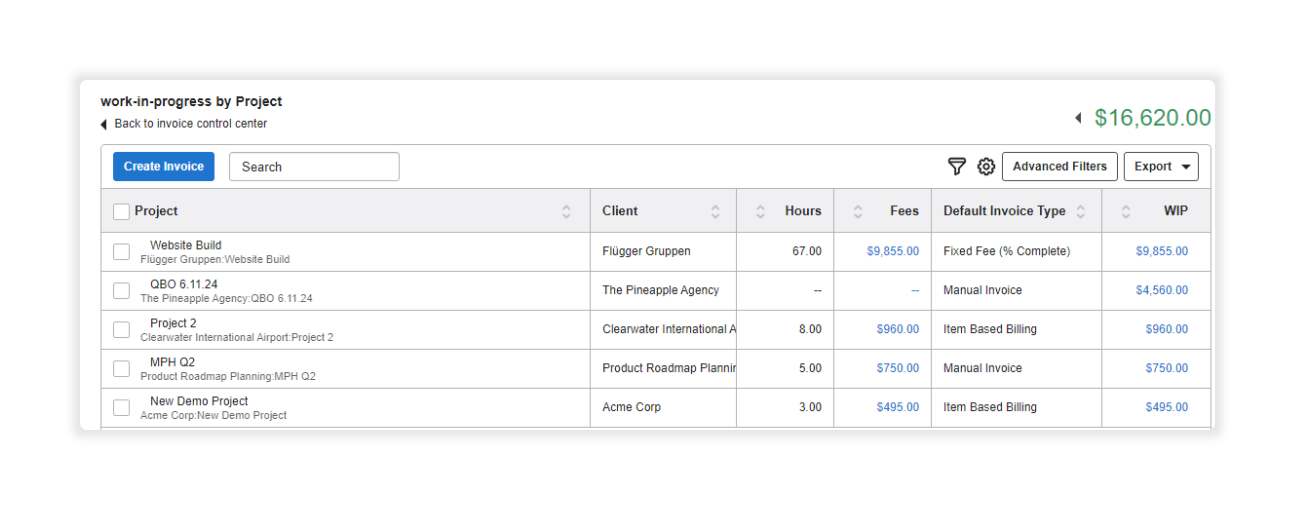
Task: Select the Project 2 row checkbox
Action: 121,330
